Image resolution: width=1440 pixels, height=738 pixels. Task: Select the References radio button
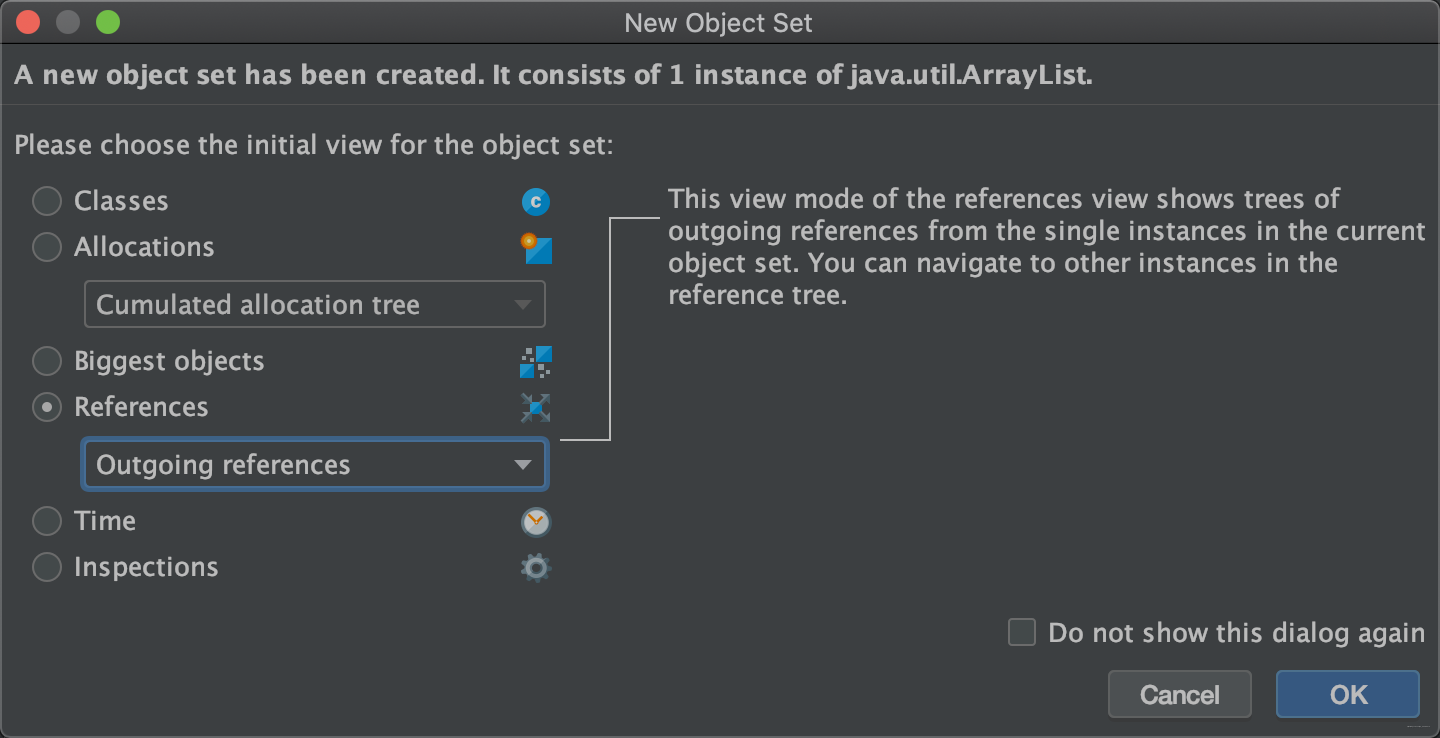coord(47,408)
